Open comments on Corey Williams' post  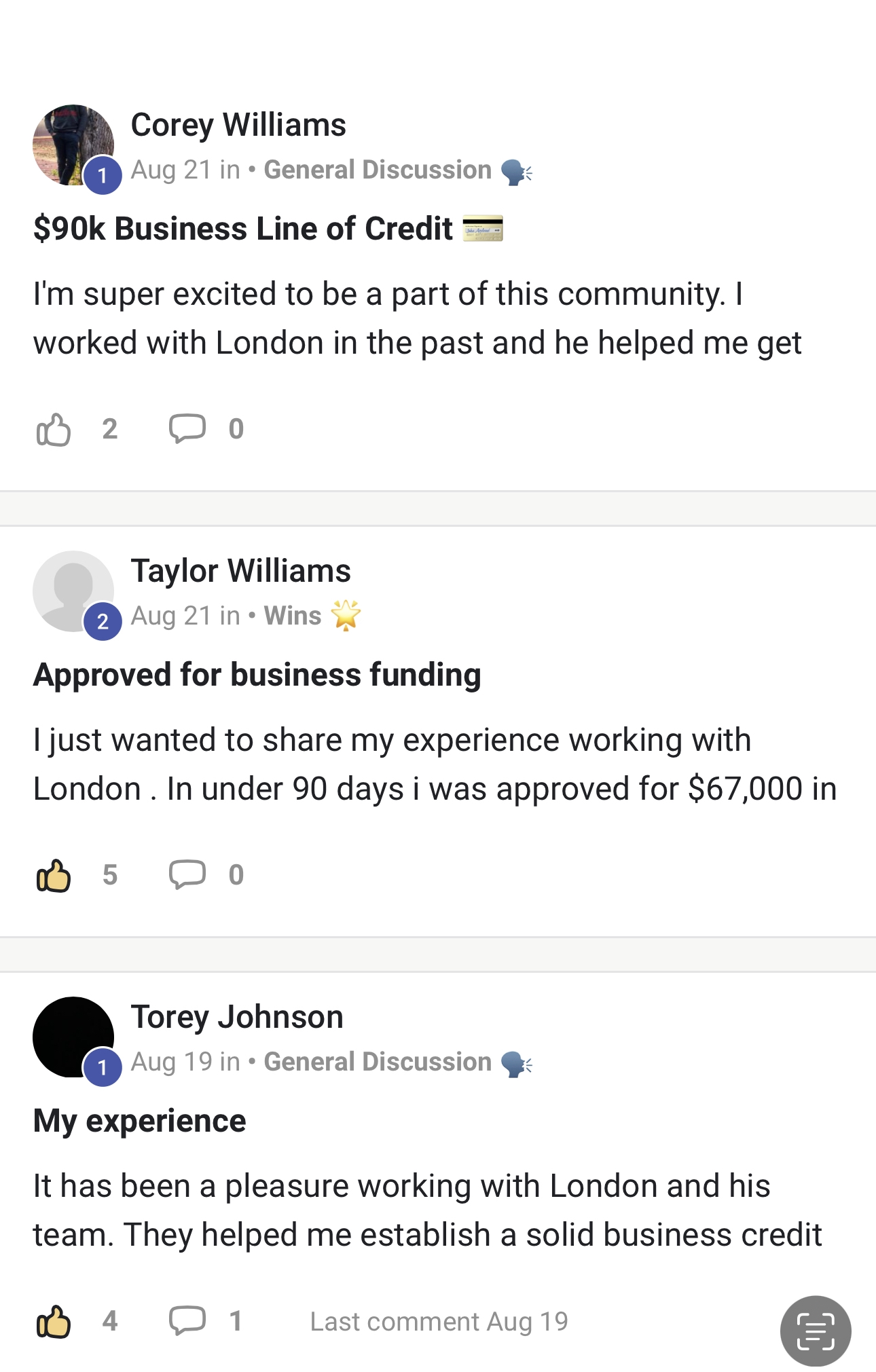tap(187, 429)
